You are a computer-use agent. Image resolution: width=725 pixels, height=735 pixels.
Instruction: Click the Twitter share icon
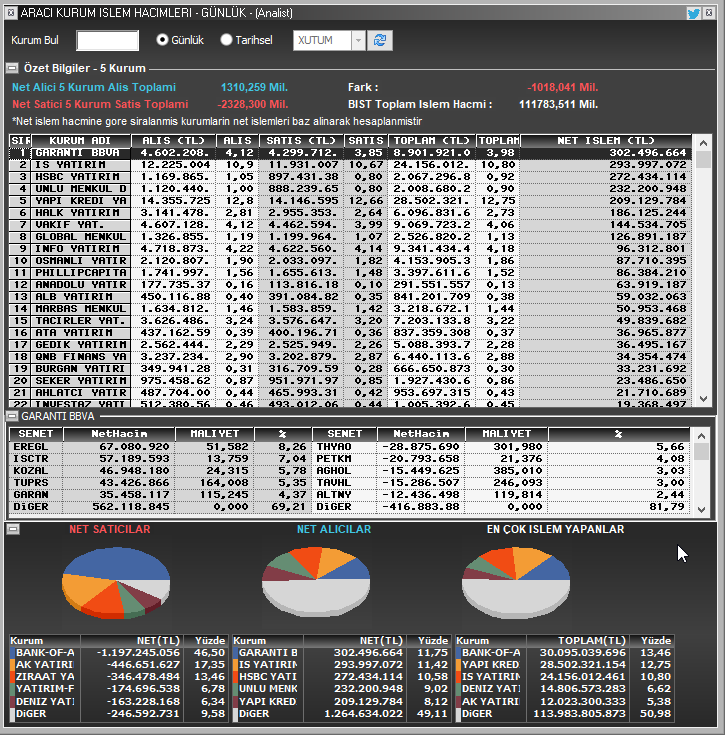[x=694, y=13]
